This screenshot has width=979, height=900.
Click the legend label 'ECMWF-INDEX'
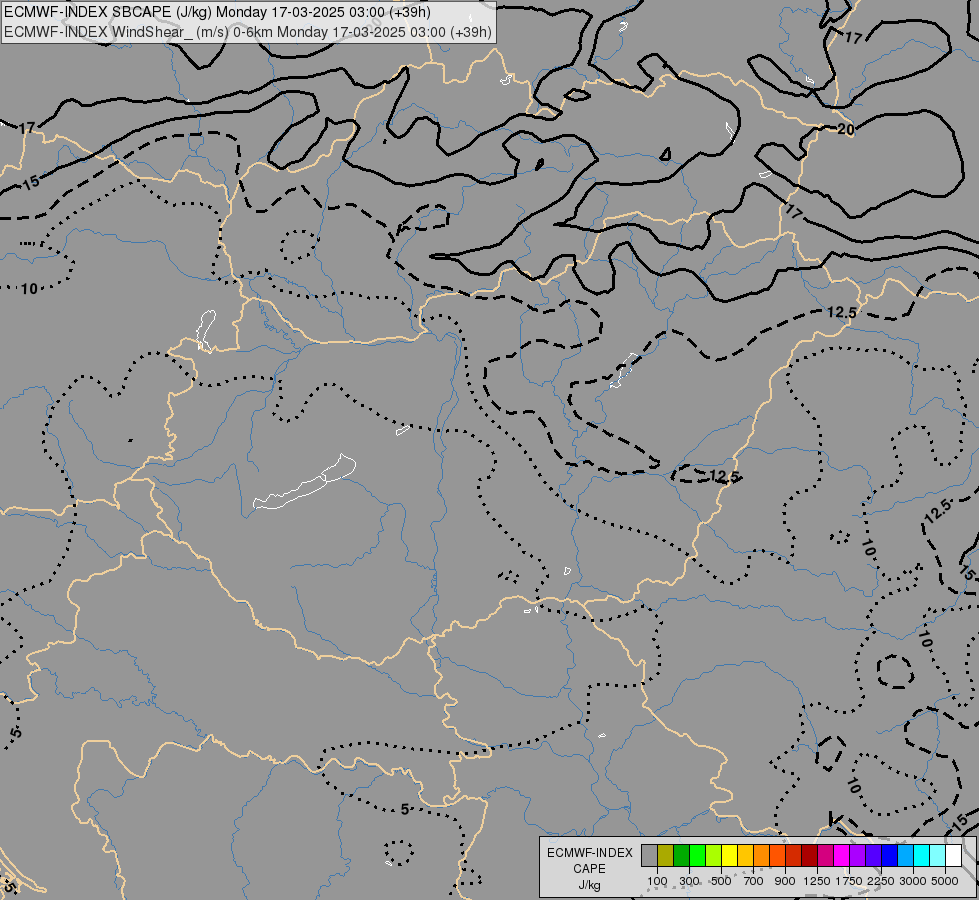tap(589, 853)
